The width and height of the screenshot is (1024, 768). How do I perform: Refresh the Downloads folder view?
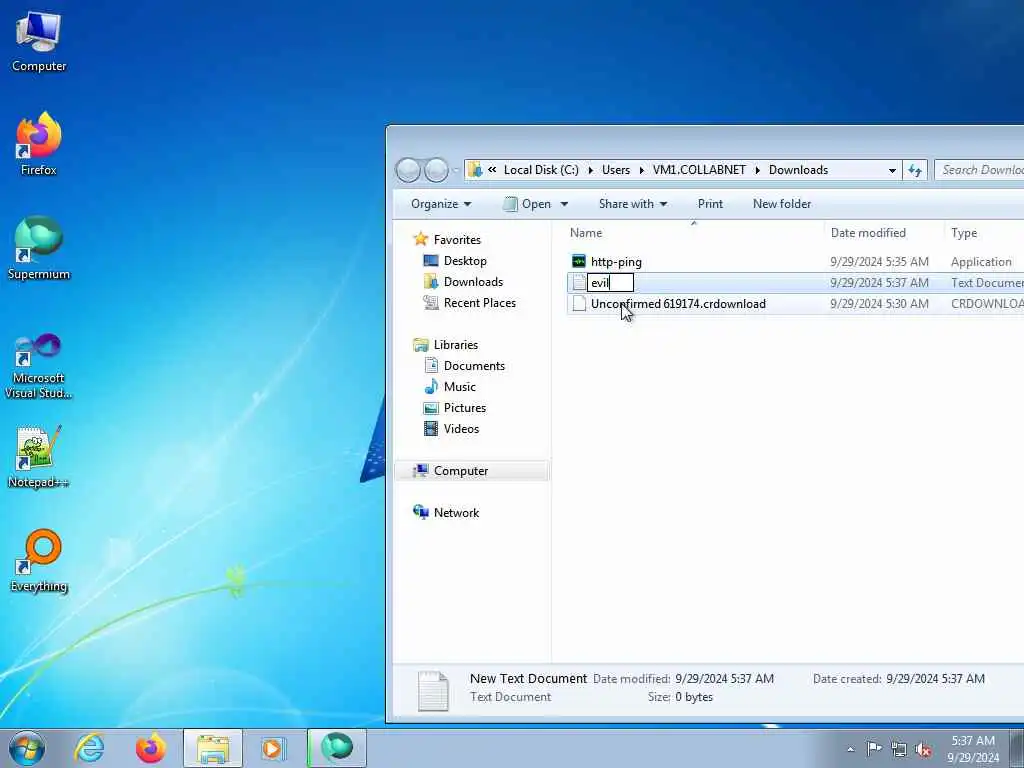click(x=915, y=170)
